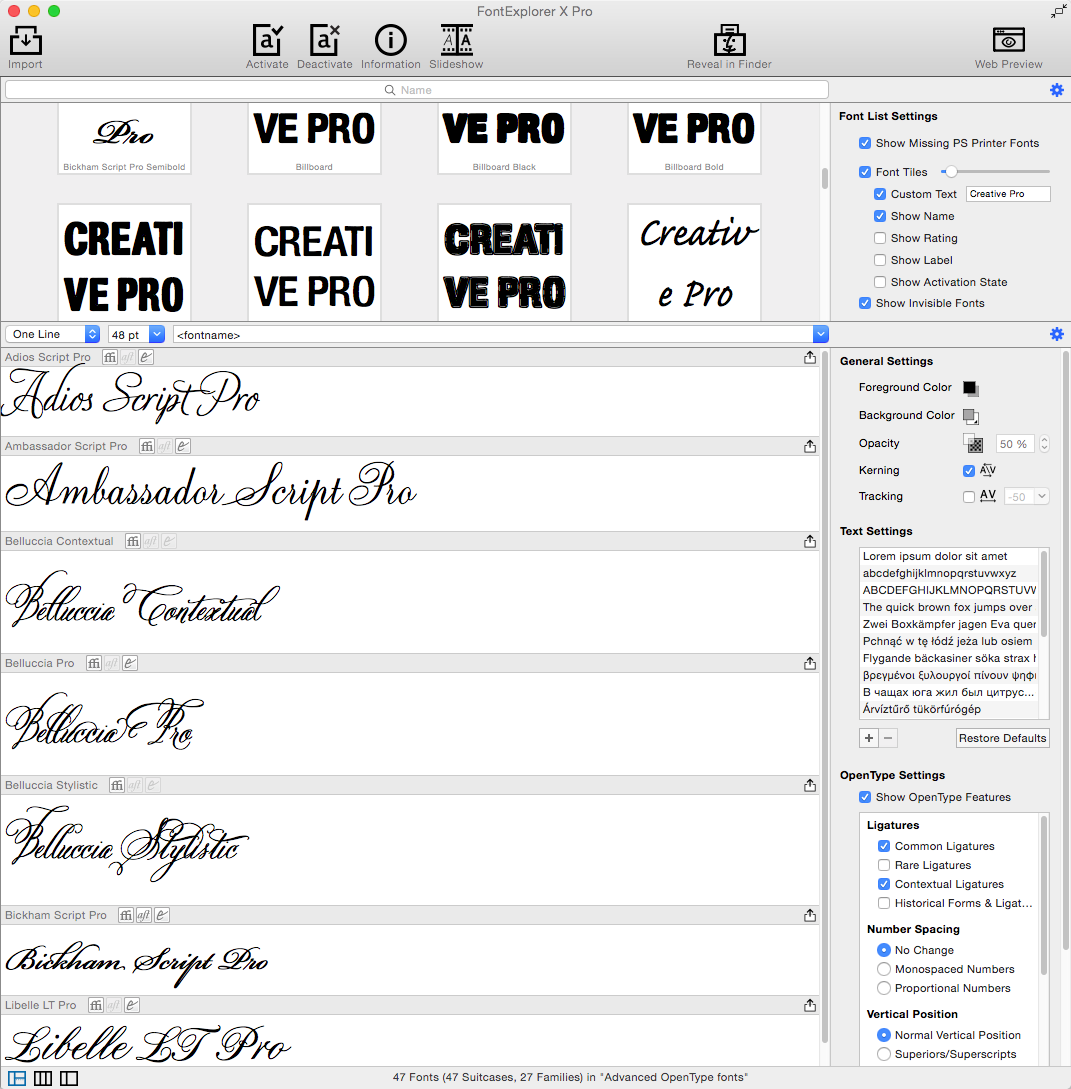The image size is (1071, 1089).
Task: Select Monospaced Numbers radio button
Action: pos(884,969)
